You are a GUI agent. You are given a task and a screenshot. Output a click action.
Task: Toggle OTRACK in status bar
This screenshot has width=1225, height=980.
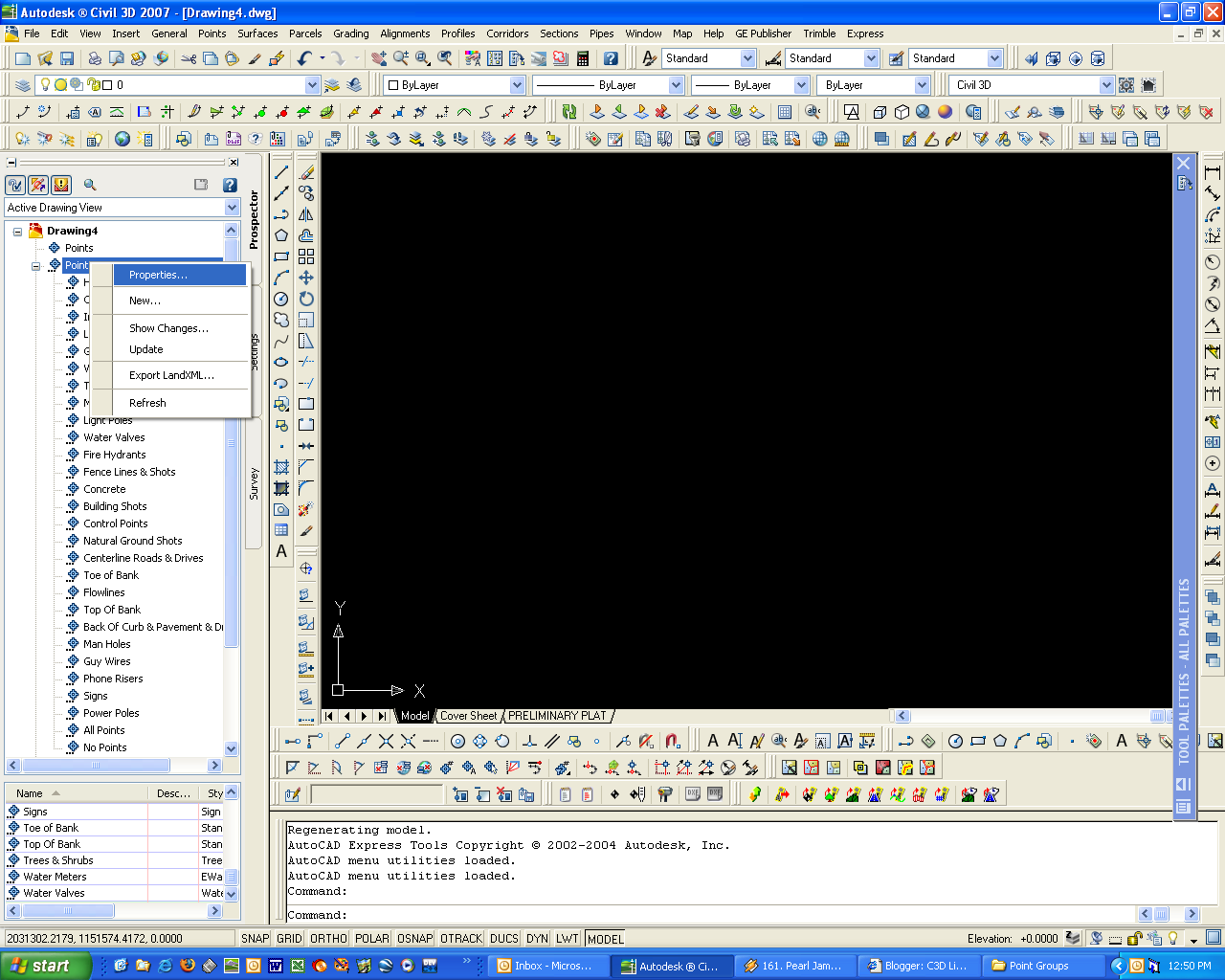point(461,939)
